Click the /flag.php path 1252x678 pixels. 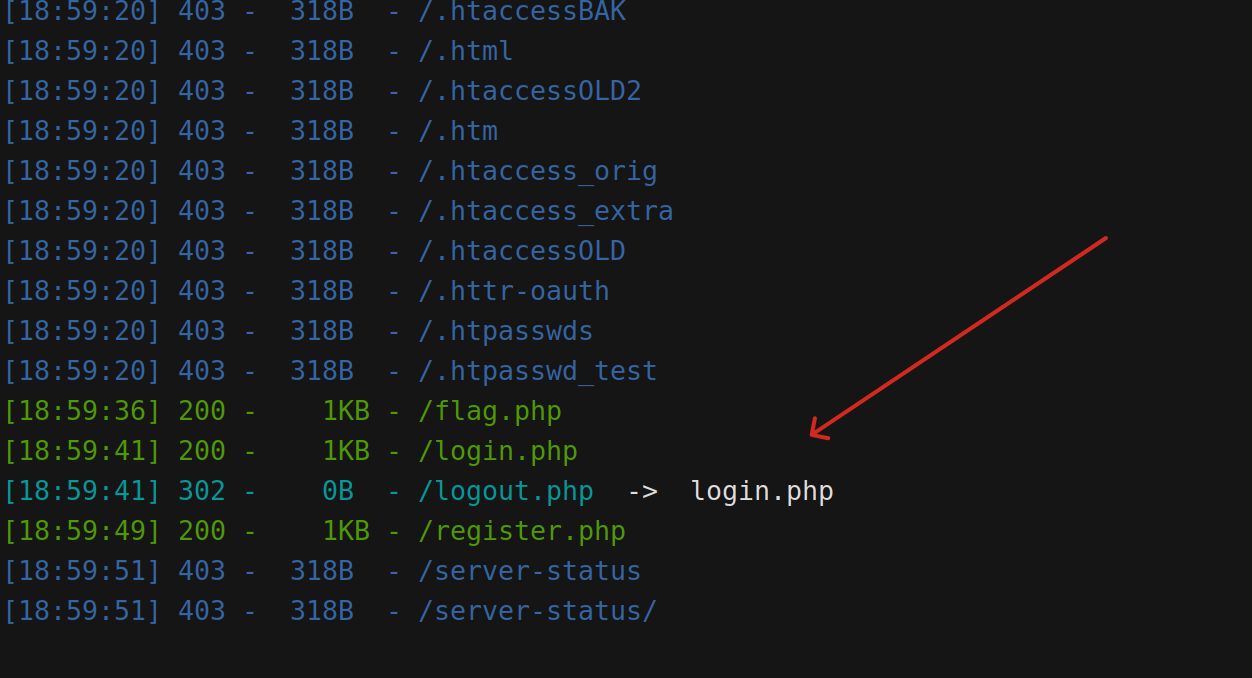(x=489, y=411)
